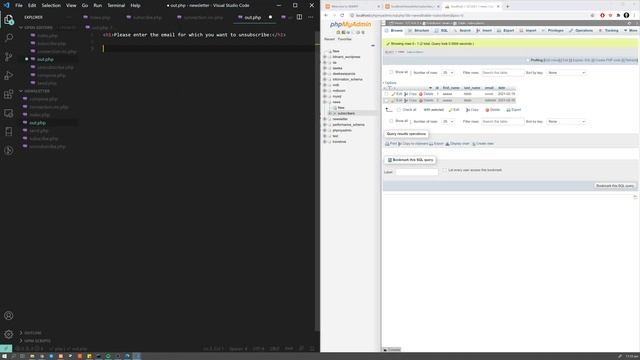Click the VS Code editor vertical scrollbar

pyautogui.click(x=317, y=180)
